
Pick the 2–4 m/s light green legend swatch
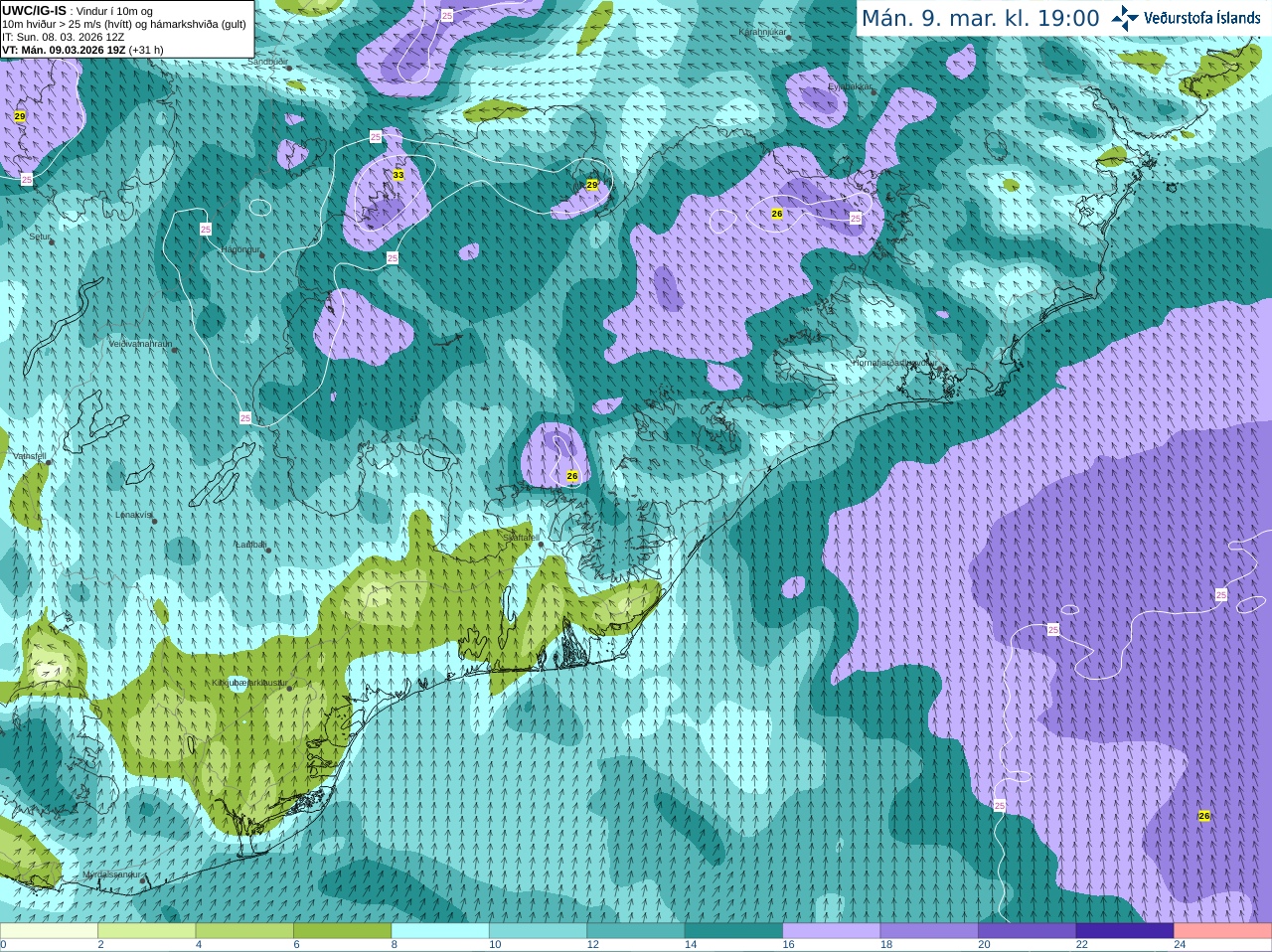coord(147,931)
